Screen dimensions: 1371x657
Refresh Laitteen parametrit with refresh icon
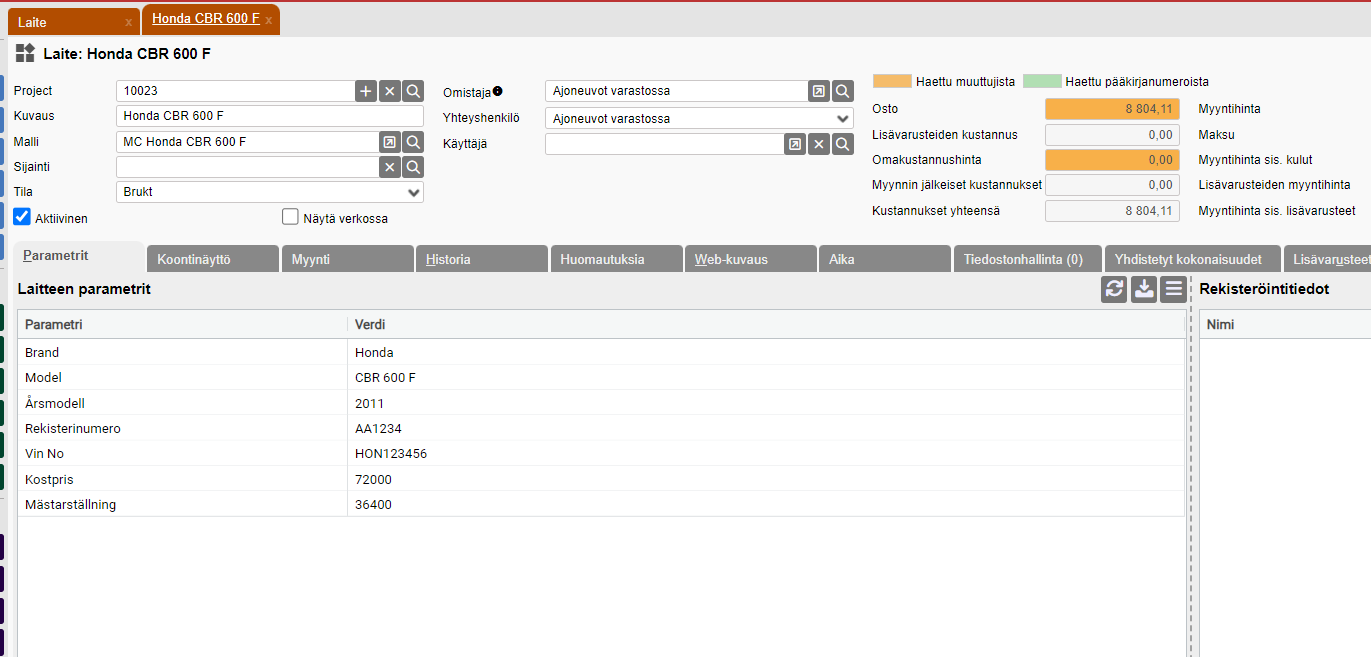click(x=1114, y=289)
